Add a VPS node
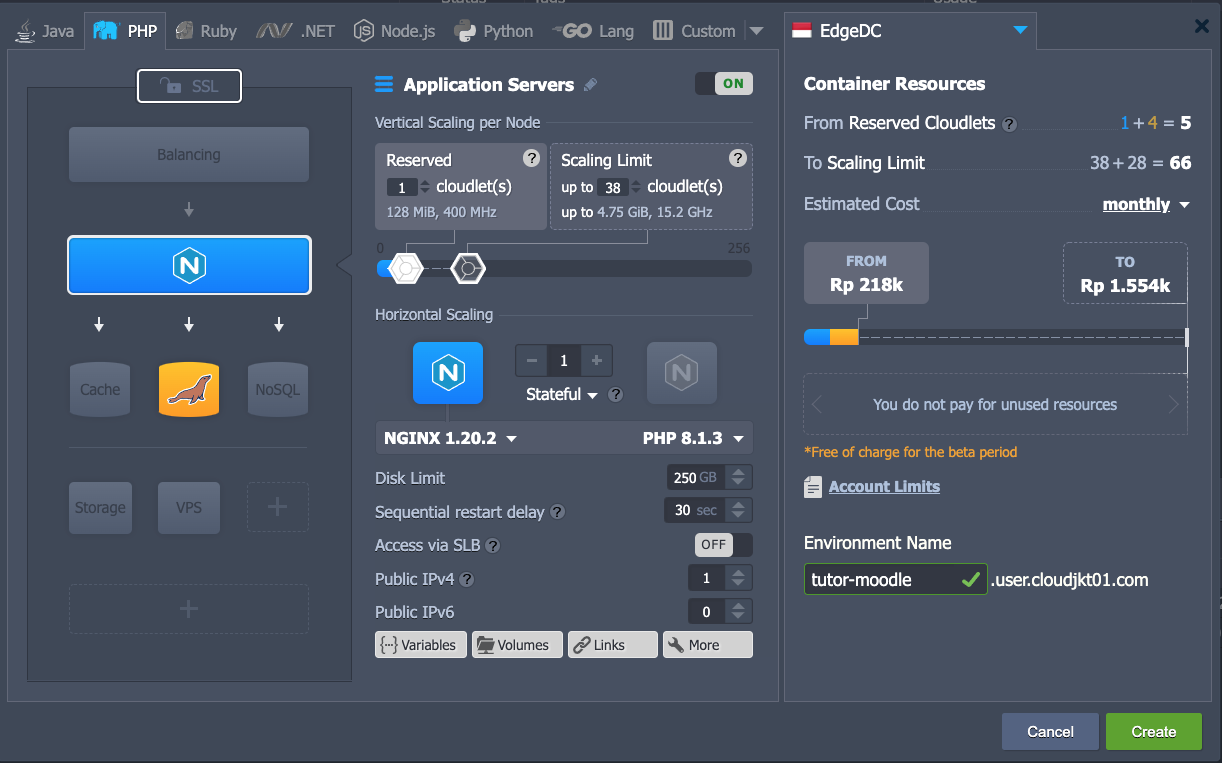Viewport: 1222px width, 763px height. 189,507
